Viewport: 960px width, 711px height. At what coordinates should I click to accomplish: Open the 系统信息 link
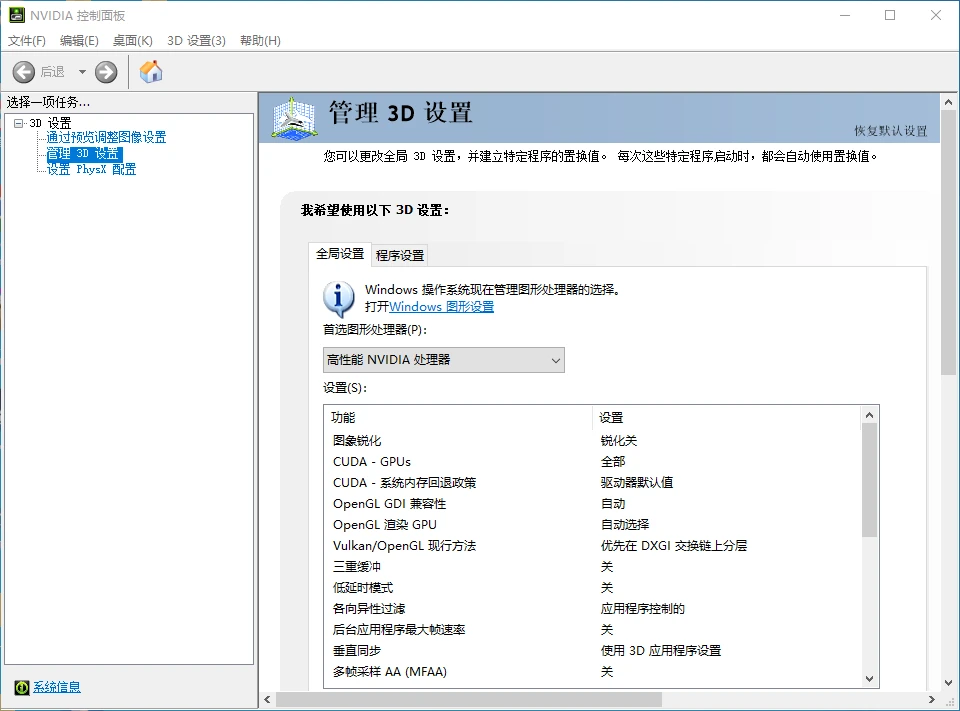57,687
